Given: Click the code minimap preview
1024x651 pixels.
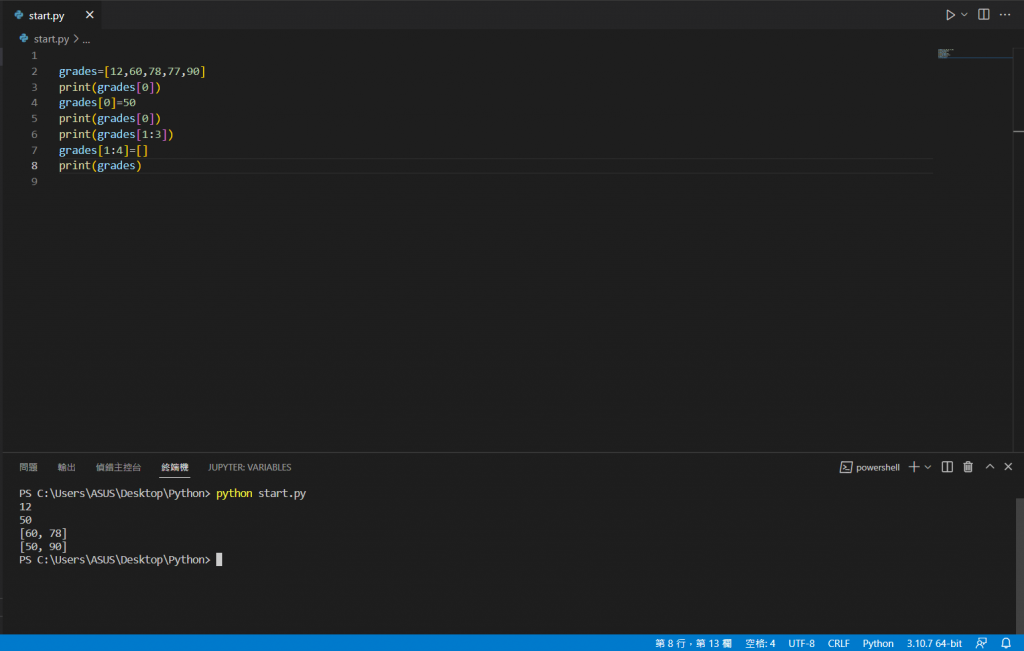Looking at the screenshot, I should (947, 54).
